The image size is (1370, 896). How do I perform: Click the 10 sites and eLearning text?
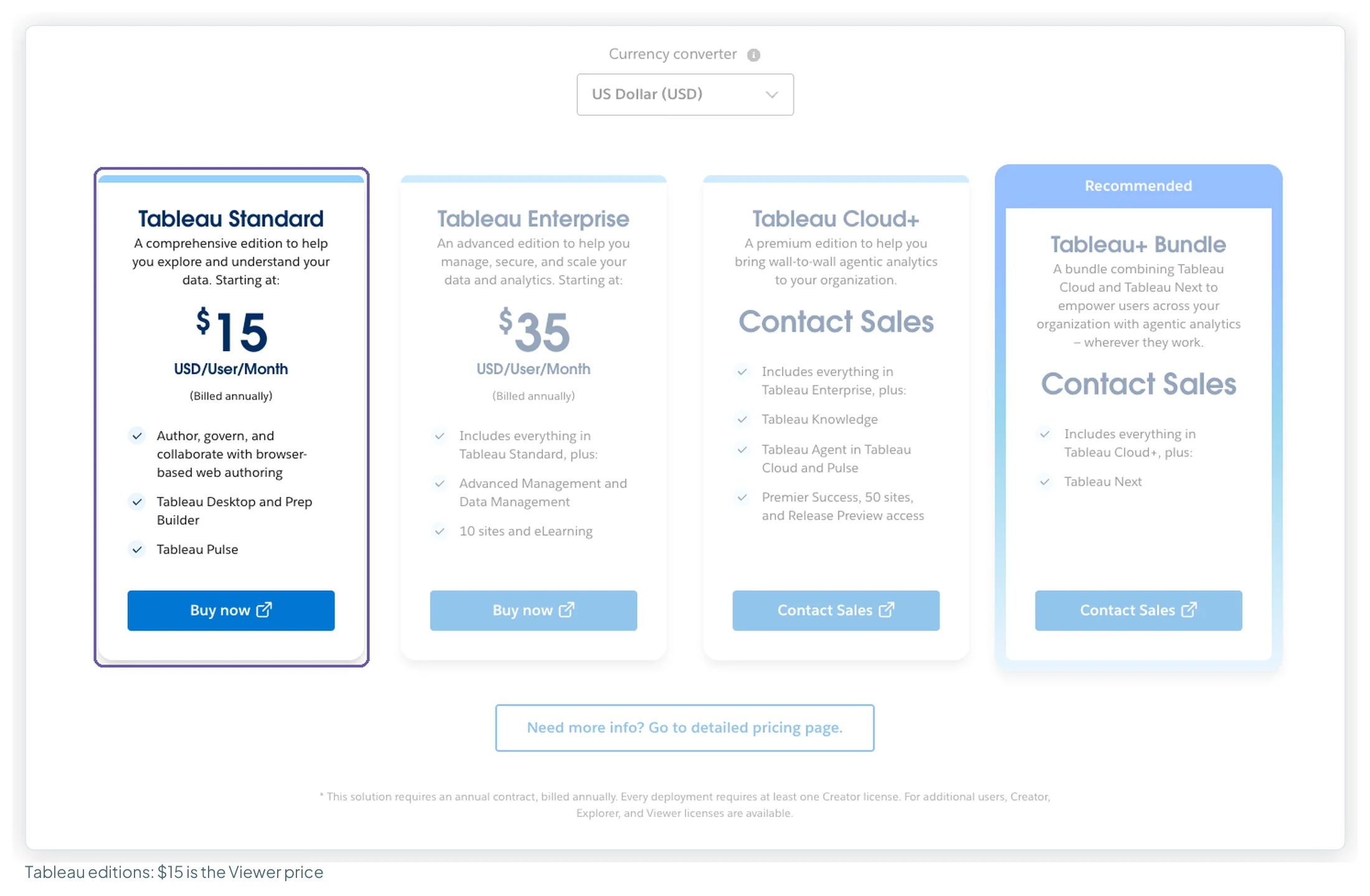526,531
